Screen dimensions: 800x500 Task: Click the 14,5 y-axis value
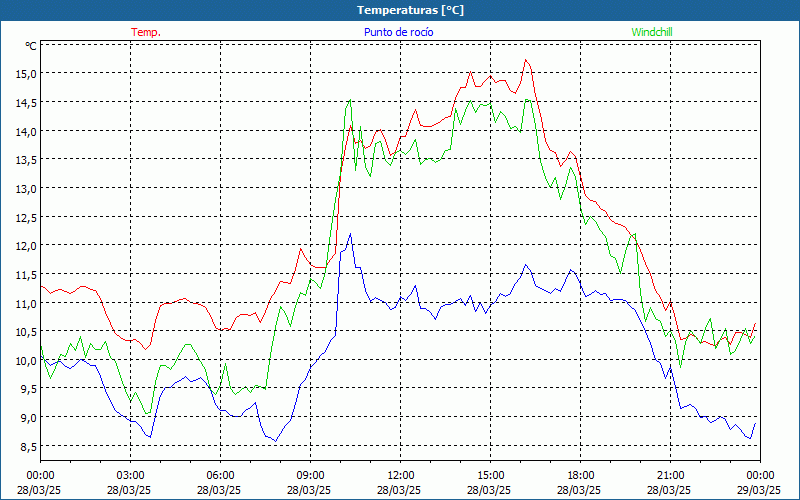(x=27, y=103)
